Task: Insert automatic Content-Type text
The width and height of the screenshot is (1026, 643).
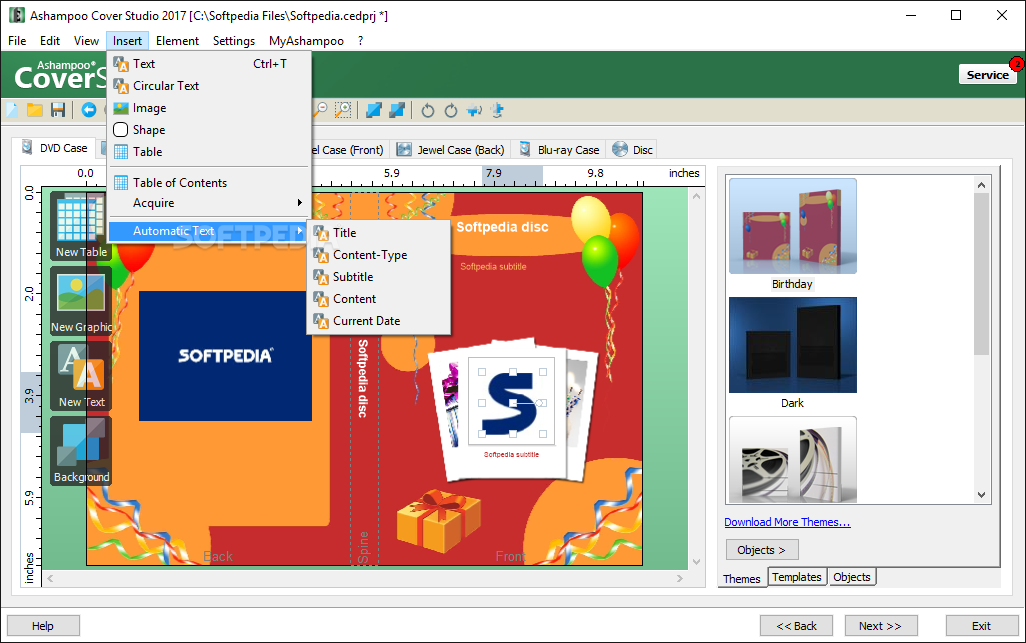Action: click(379, 255)
